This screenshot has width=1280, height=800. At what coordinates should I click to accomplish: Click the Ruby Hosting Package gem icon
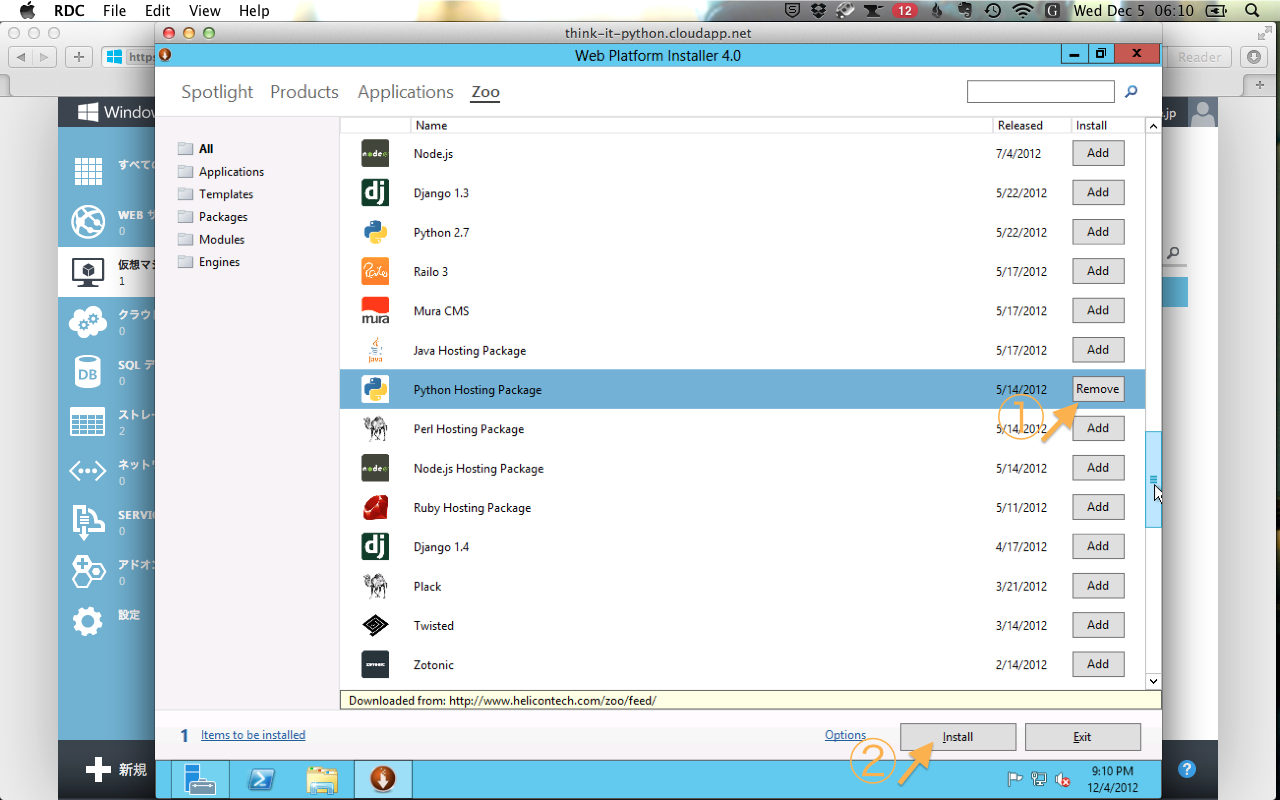pyautogui.click(x=375, y=507)
